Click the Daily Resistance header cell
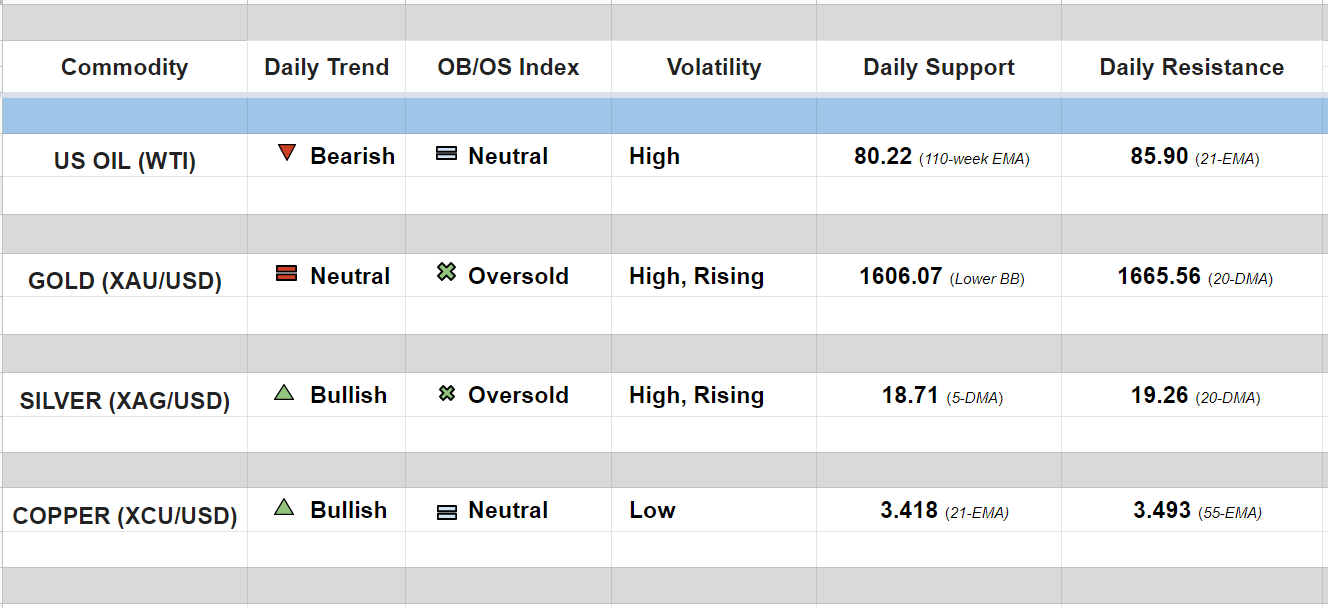 click(x=1191, y=67)
